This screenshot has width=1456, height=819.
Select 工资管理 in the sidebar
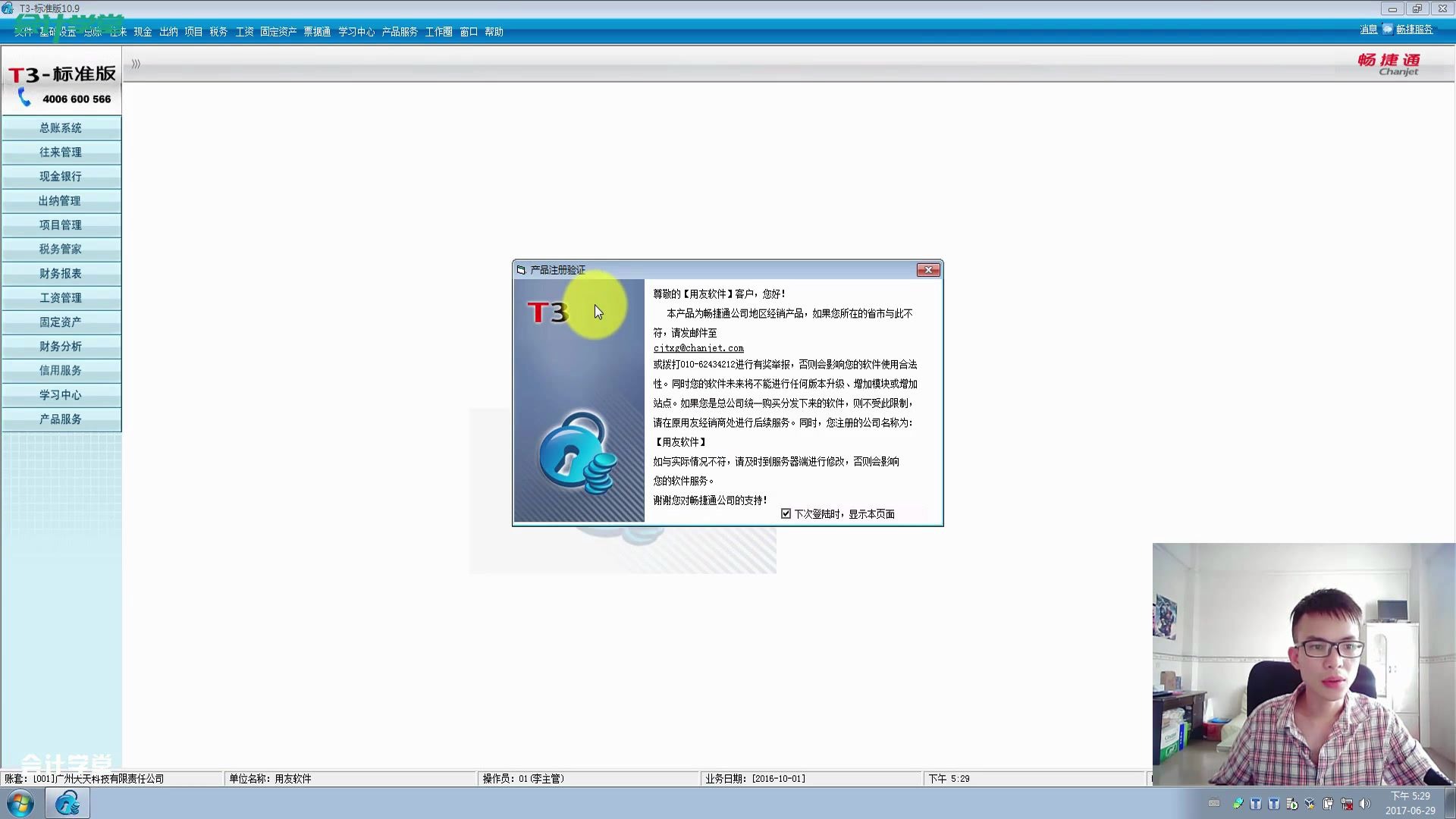click(61, 298)
